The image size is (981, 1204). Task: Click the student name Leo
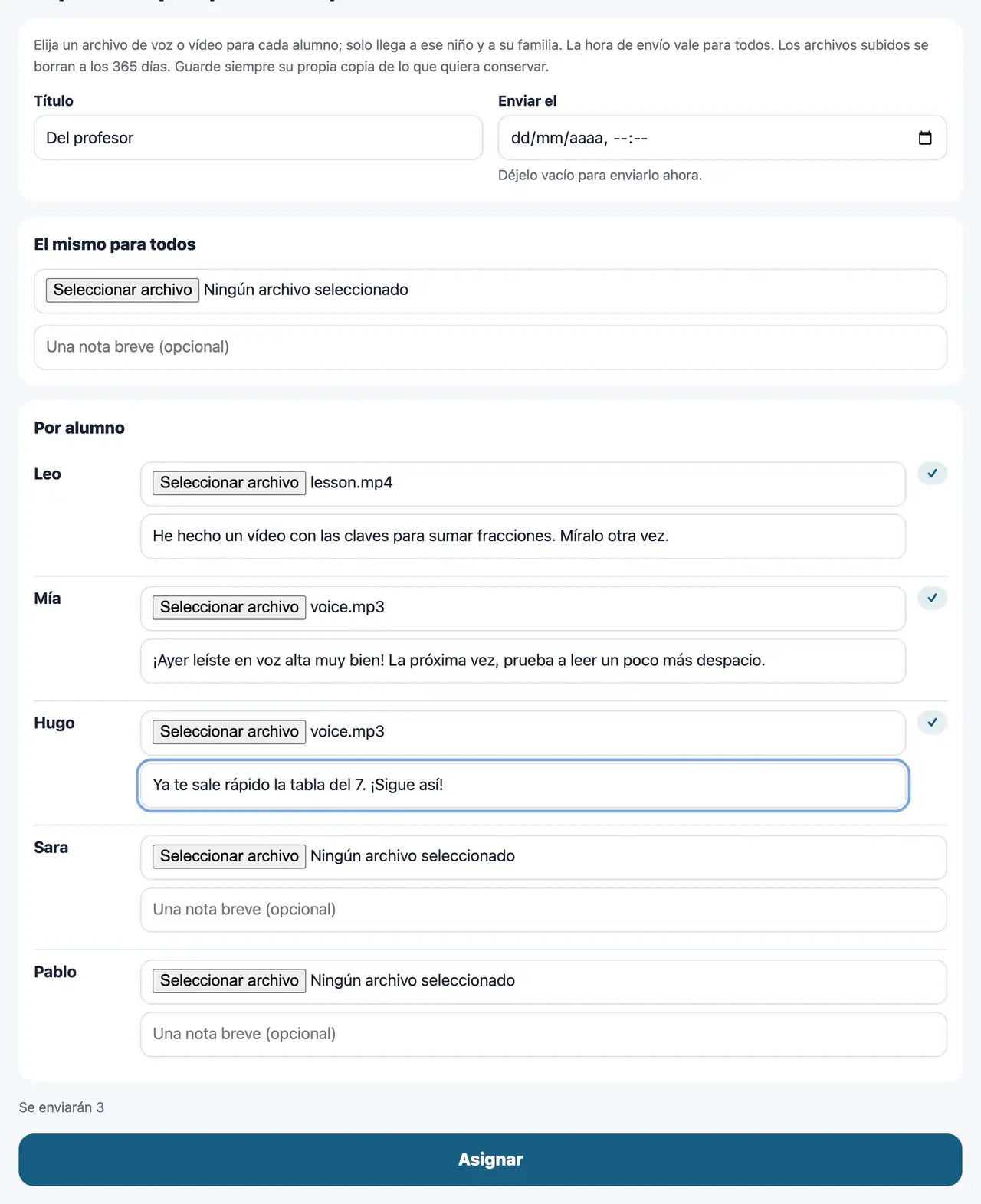(x=48, y=474)
